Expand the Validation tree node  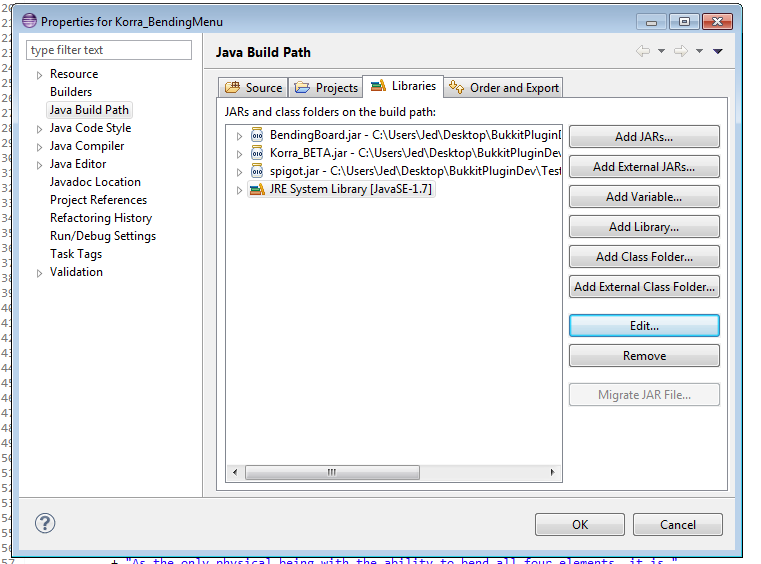(x=39, y=273)
